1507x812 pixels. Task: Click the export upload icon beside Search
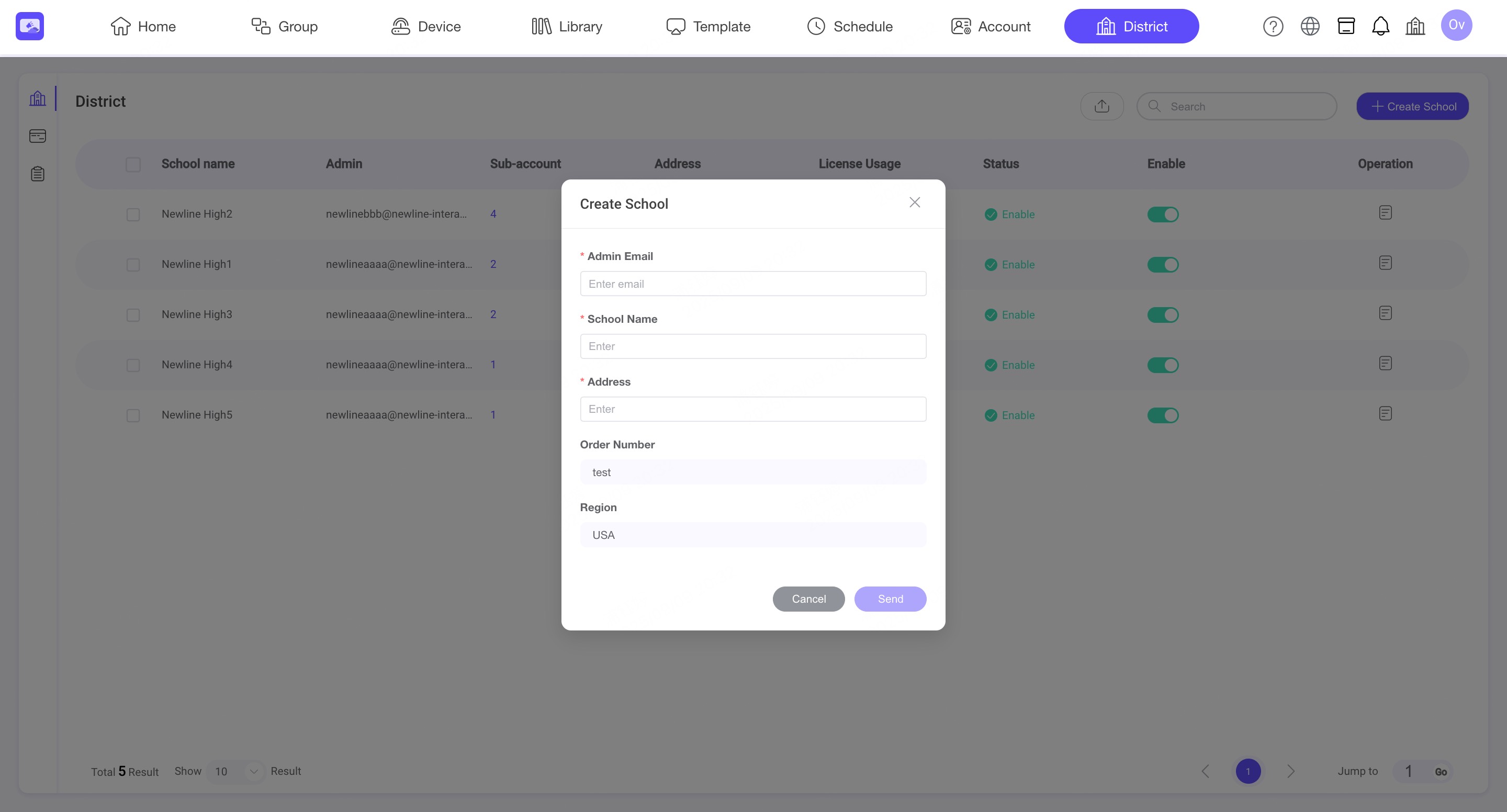pyautogui.click(x=1101, y=106)
